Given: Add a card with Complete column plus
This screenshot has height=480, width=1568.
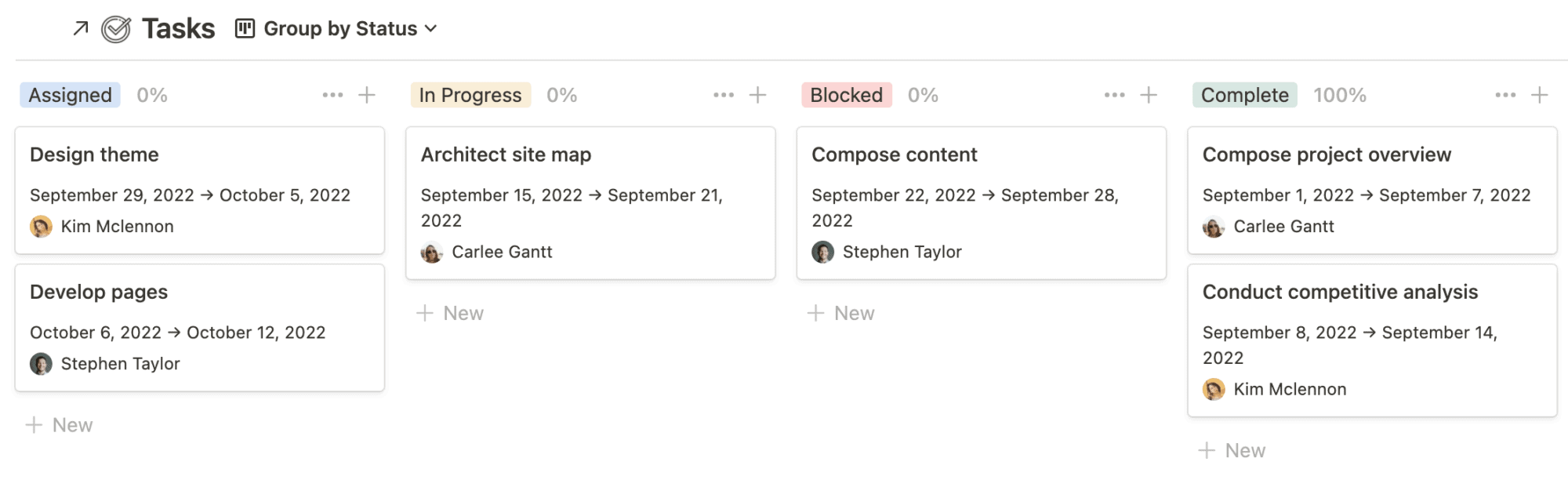Looking at the screenshot, I should [1540, 95].
